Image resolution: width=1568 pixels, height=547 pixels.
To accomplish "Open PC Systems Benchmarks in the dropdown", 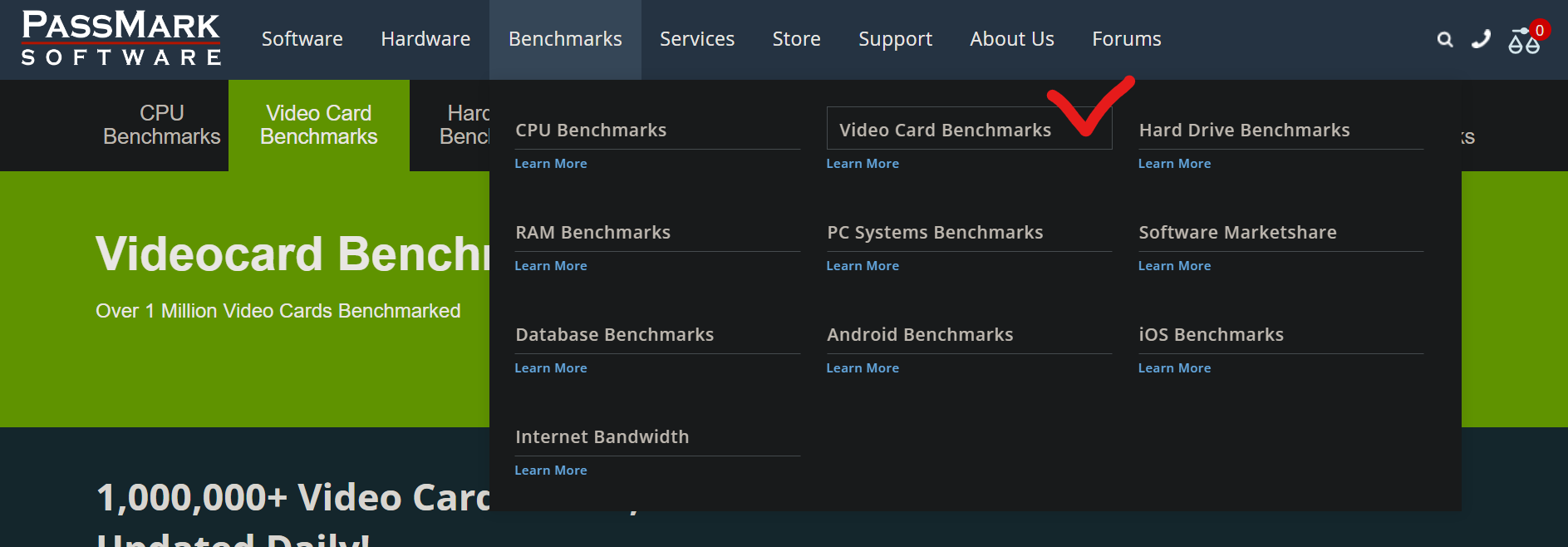I will click(x=935, y=232).
